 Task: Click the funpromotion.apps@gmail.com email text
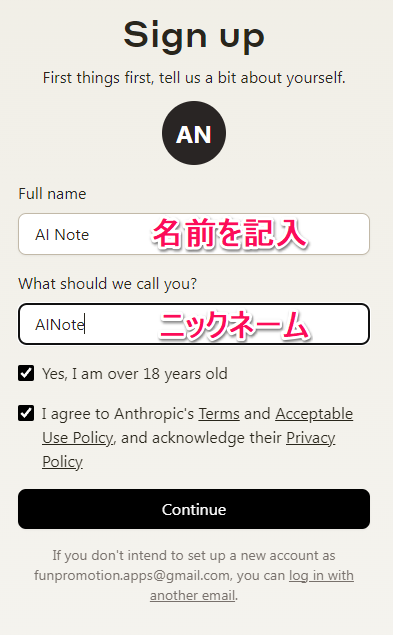click(132, 575)
